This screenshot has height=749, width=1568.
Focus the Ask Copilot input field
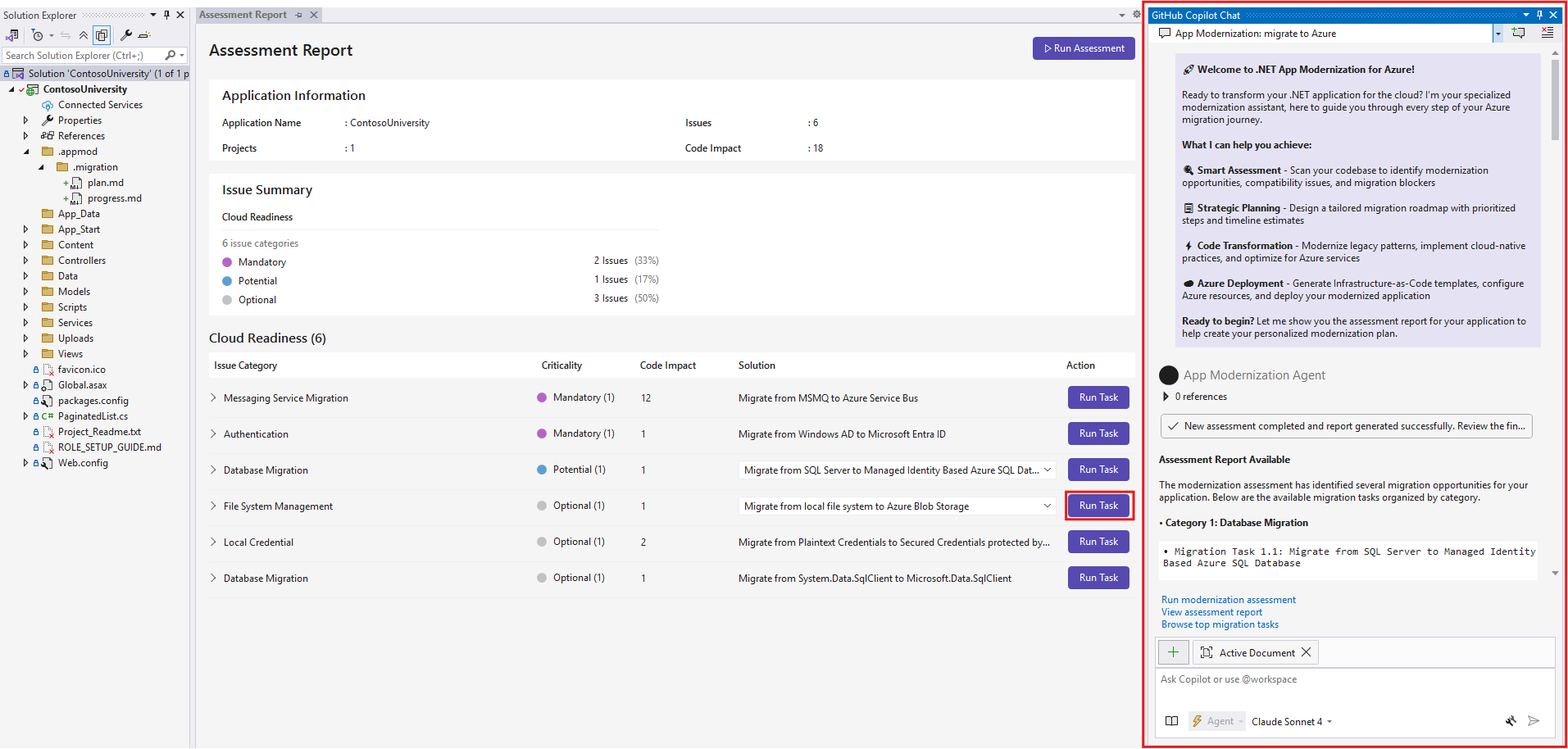(x=1354, y=679)
